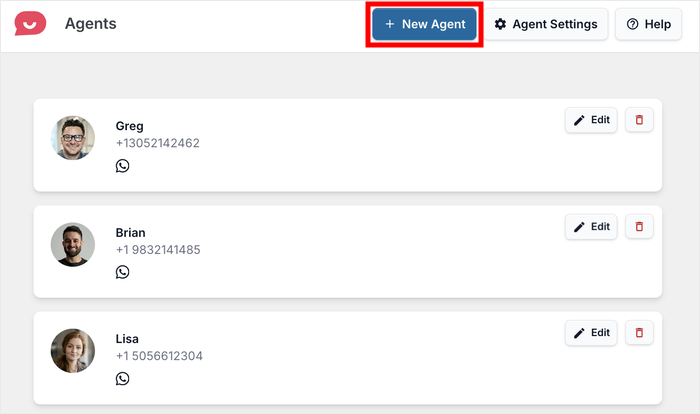Edit agent Brian
The width and height of the screenshot is (700, 414).
point(591,227)
